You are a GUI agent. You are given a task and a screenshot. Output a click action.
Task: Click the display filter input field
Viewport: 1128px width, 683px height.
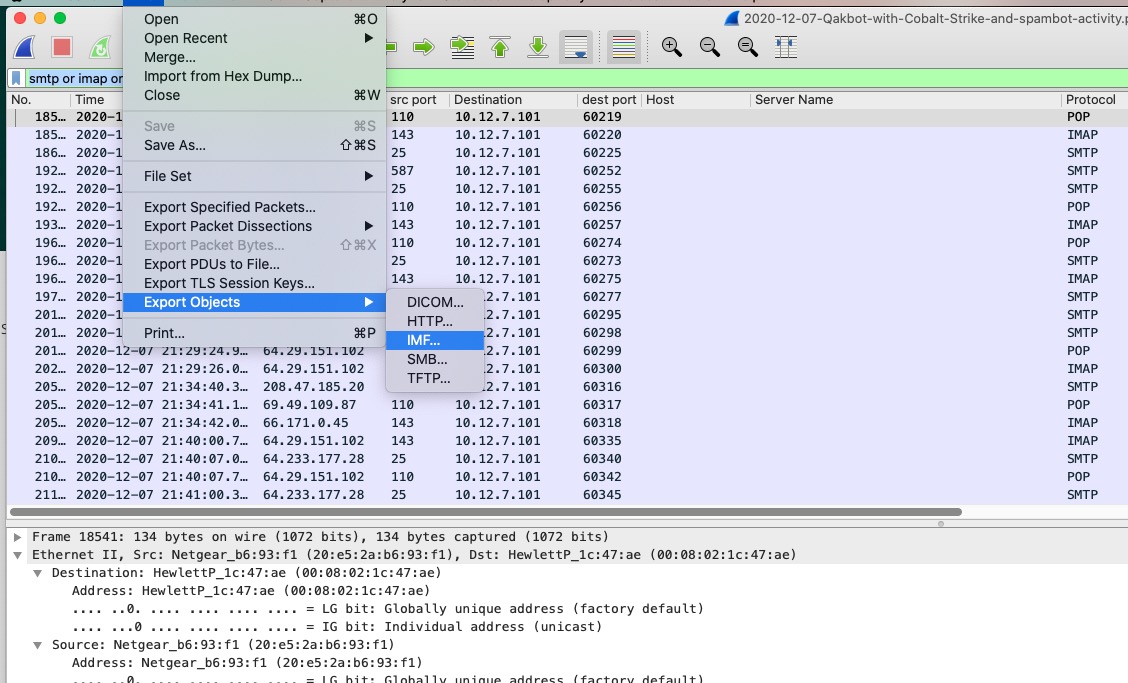(576, 78)
